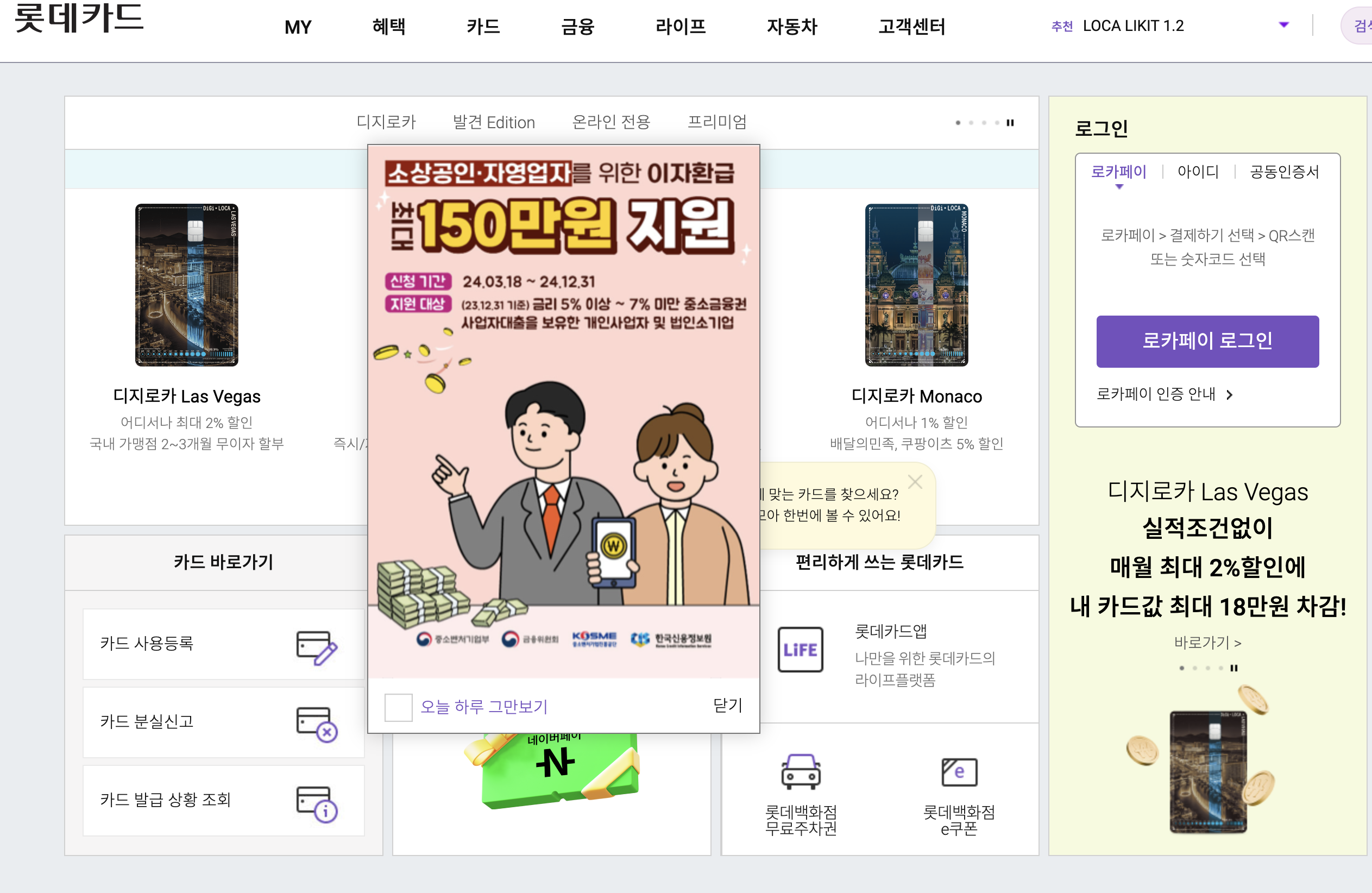Image resolution: width=1372 pixels, height=893 pixels.
Task: Open the side banner Las Vegas card image
Action: click(1209, 772)
